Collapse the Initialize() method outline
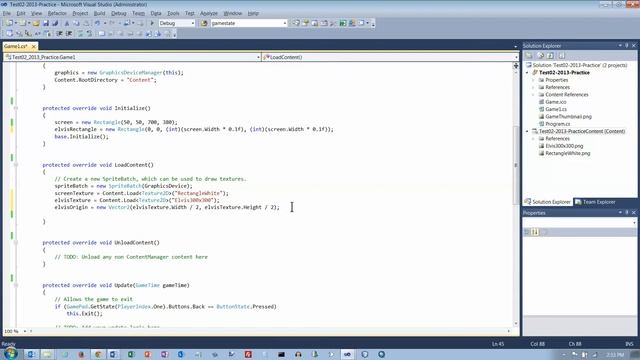This screenshot has height=360, width=640. pyautogui.click(x=16, y=108)
